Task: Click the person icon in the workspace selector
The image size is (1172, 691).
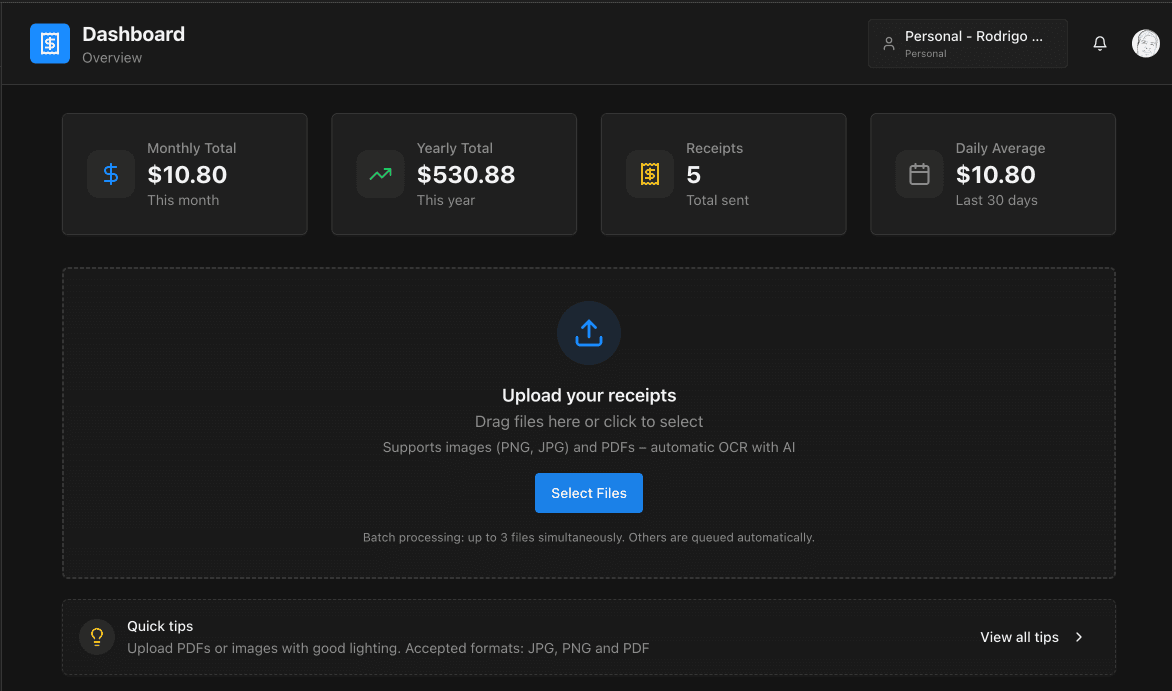Action: pyautogui.click(x=889, y=43)
